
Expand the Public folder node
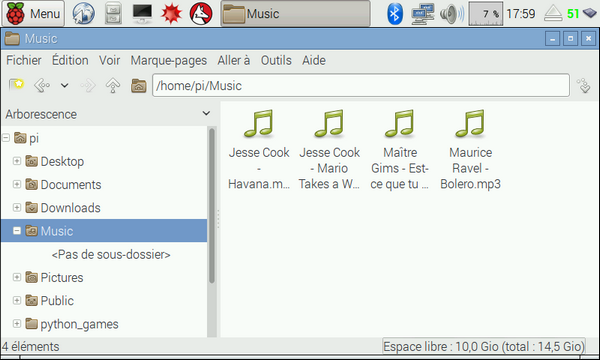coord(17,300)
